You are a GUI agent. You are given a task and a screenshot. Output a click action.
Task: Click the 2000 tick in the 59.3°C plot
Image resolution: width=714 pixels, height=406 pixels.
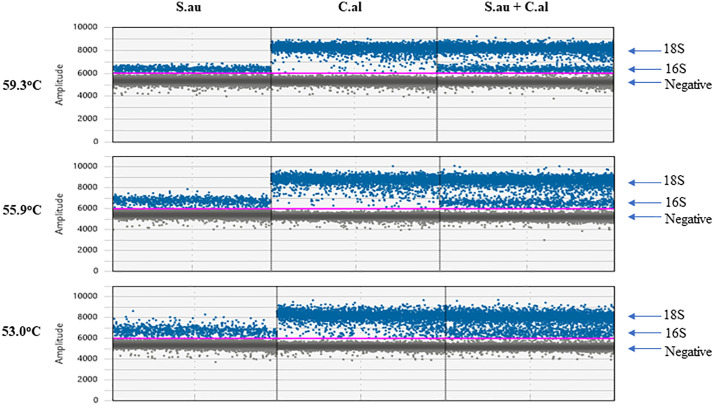[87, 119]
